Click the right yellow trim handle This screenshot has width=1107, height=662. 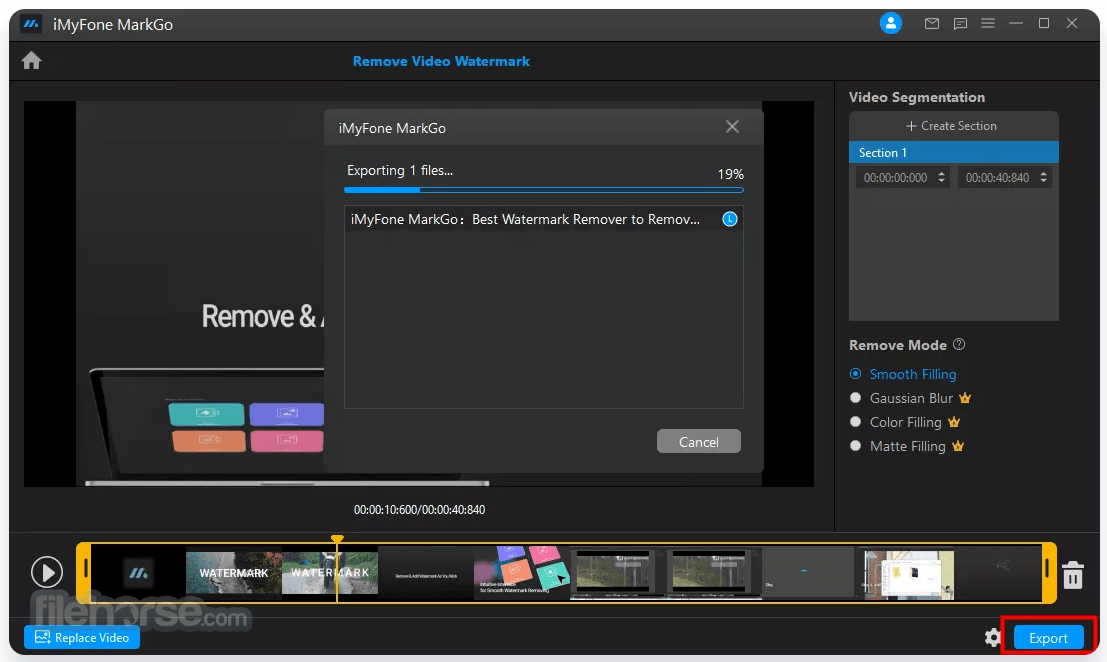[1048, 572]
